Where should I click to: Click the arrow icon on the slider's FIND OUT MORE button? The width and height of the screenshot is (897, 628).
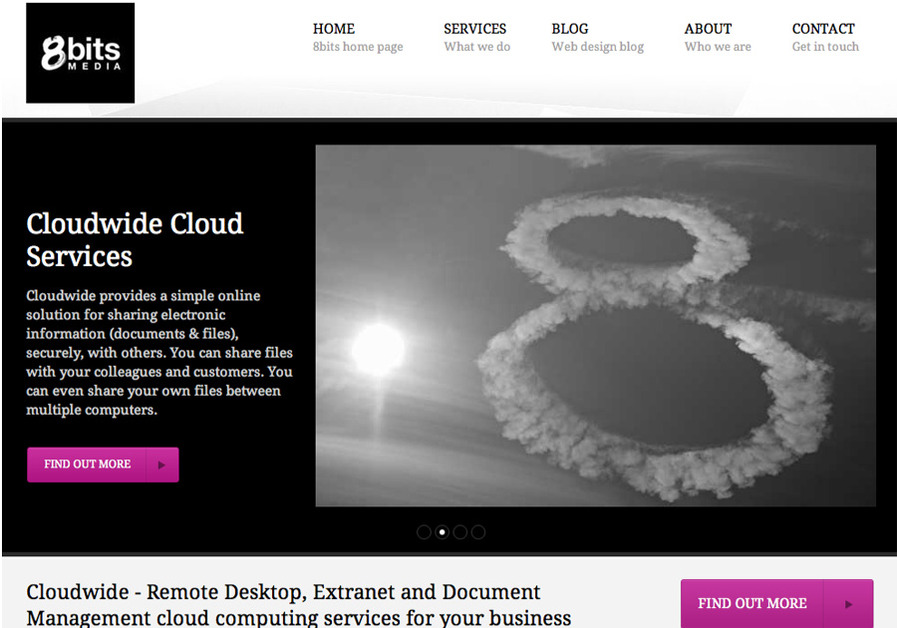coord(161,465)
